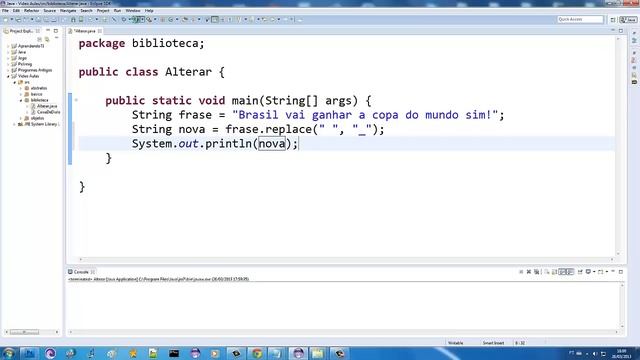Toggle console Scroll Lock
Viewport: 640px width, 360px height.
554,272
